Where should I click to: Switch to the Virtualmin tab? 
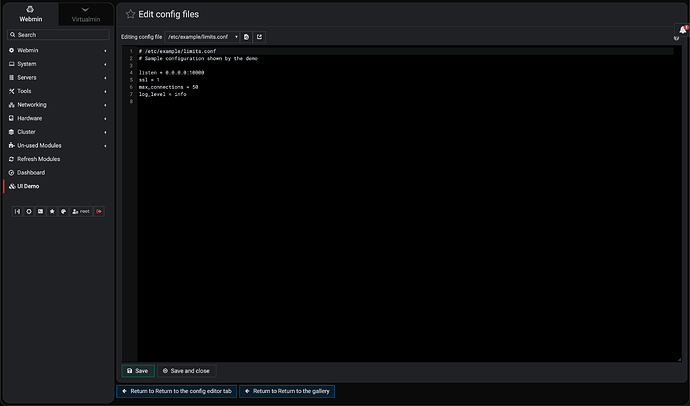[x=86, y=15]
